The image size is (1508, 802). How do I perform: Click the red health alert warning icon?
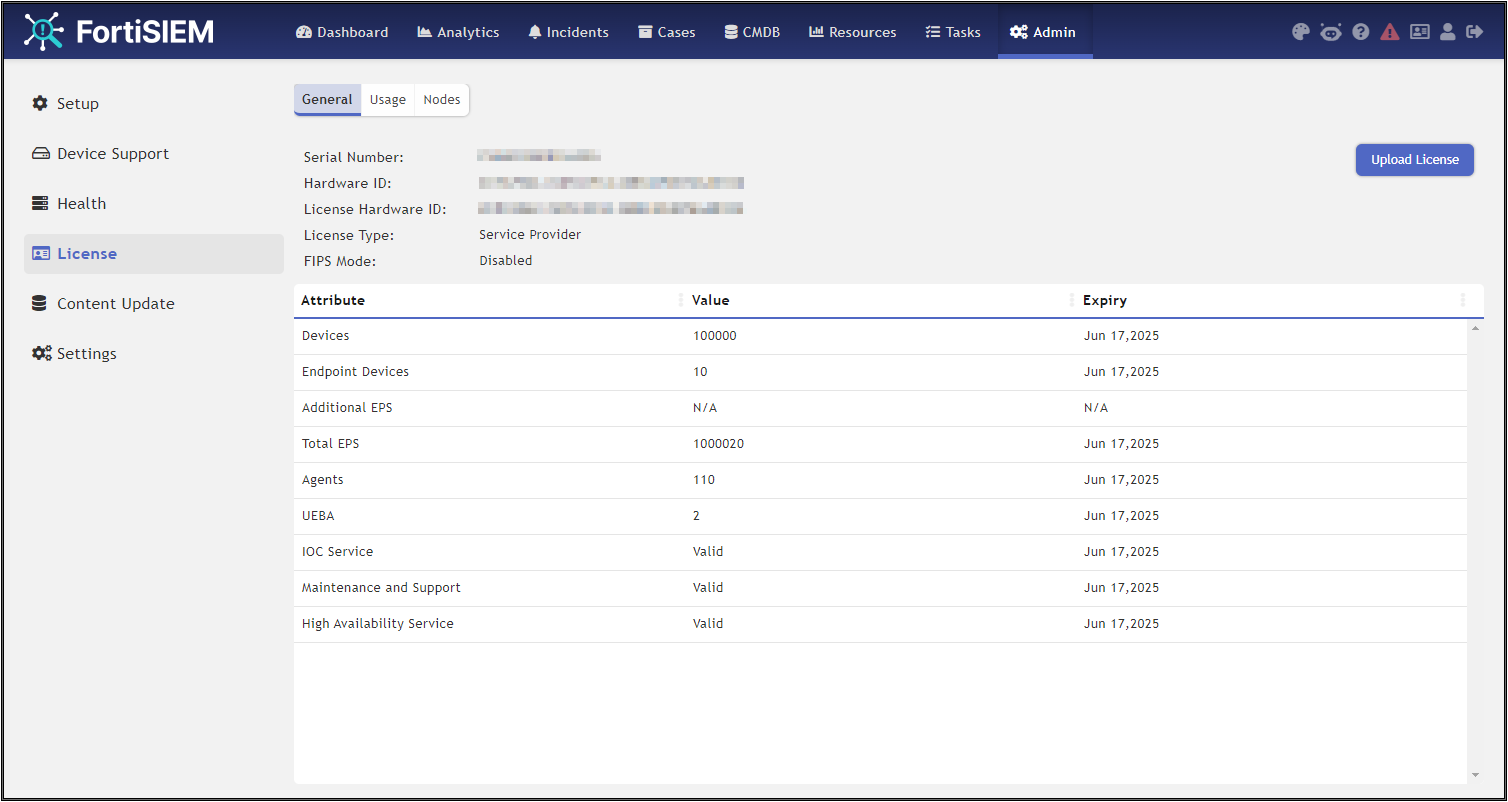pos(1390,31)
